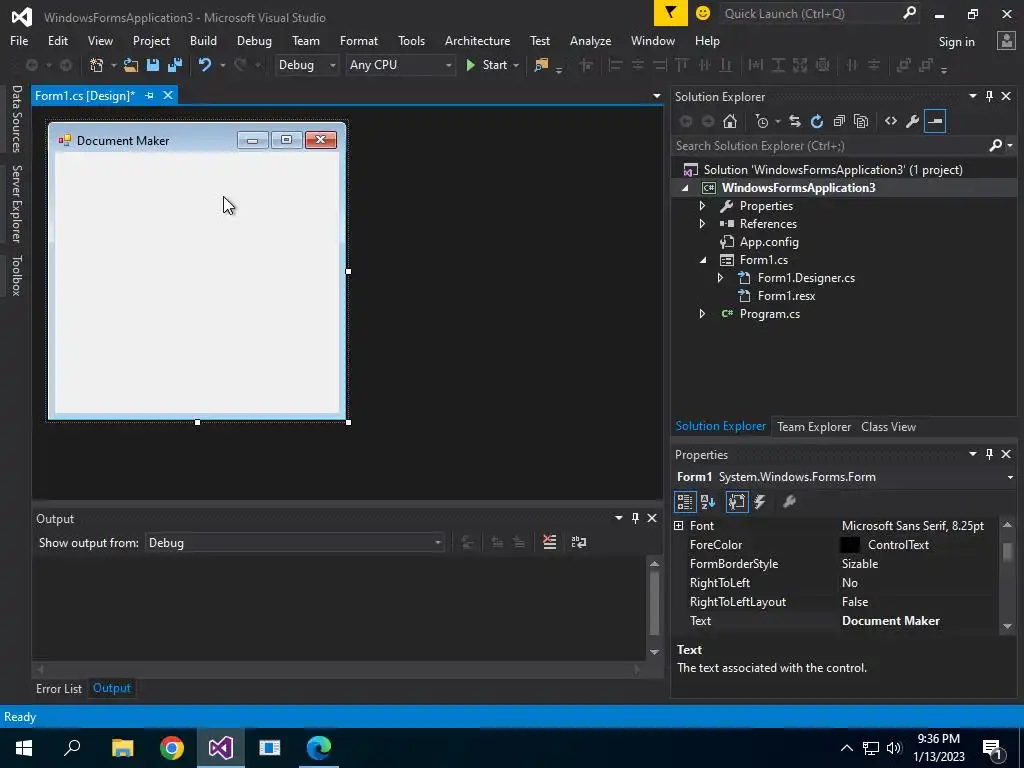Expand the Properties node in Solution Explorer
This screenshot has width=1024, height=768.
click(x=702, y=206)
